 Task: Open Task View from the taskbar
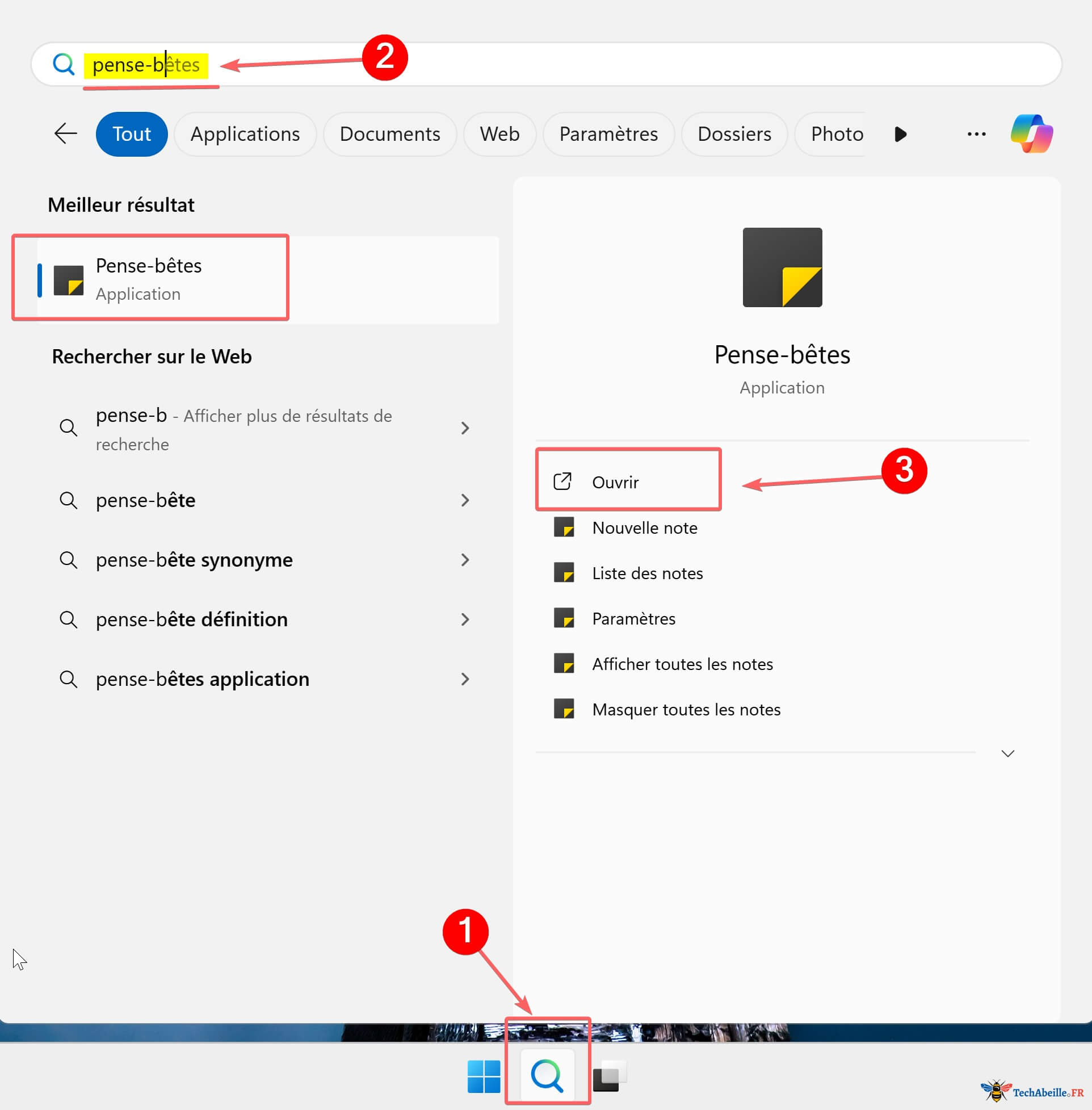coord(609,1076)
